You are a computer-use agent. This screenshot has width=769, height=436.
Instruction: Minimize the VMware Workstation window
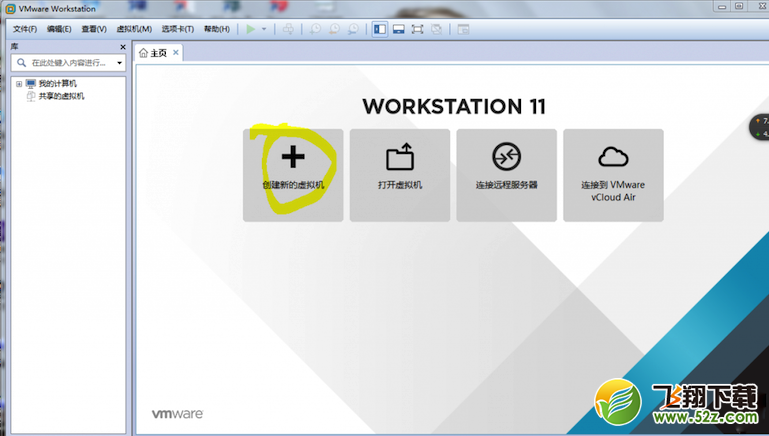(x=722, y=7)
